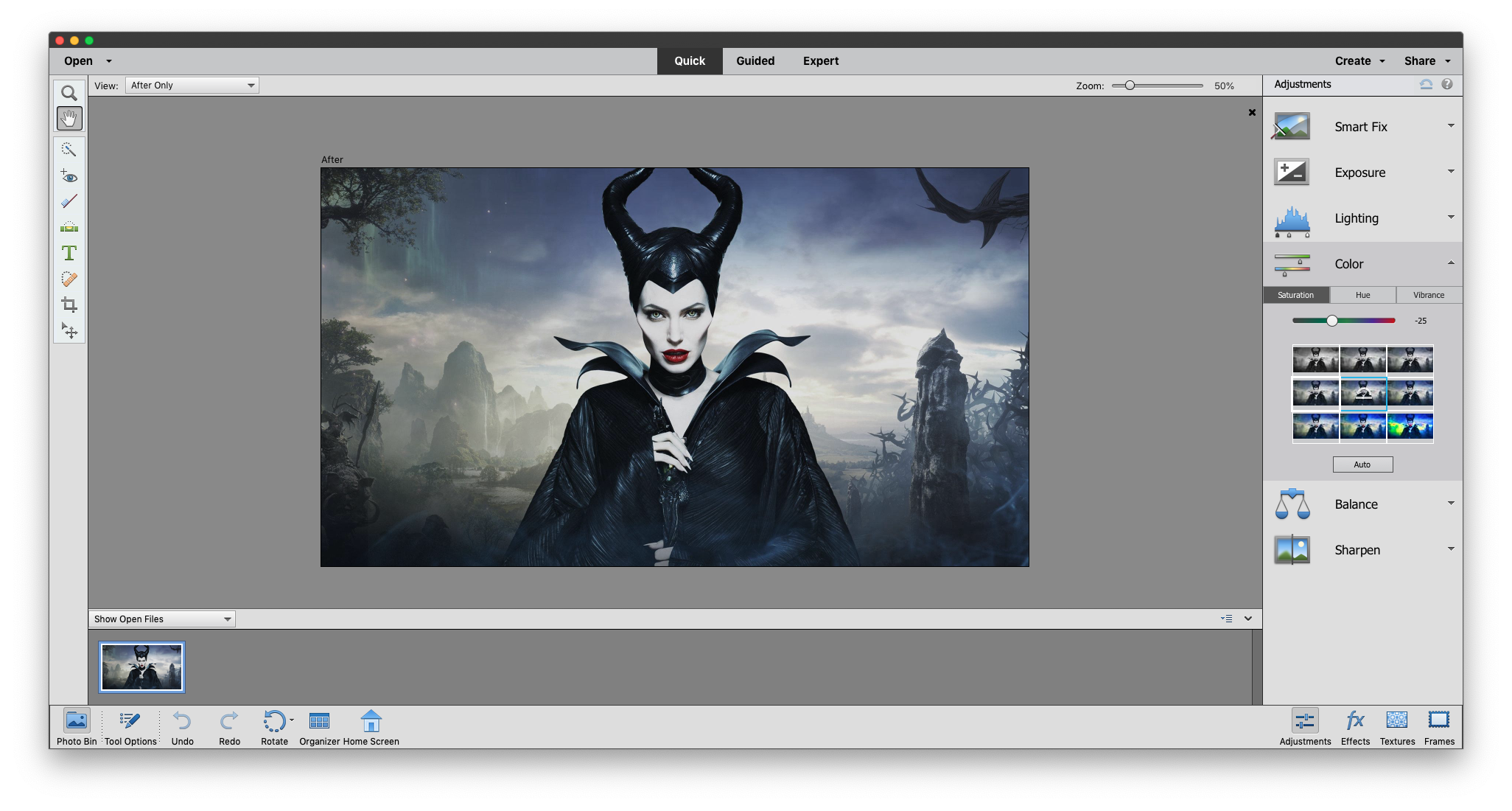
Task: Pick the Spot Healing Brush tool
Action: [69, 279]
